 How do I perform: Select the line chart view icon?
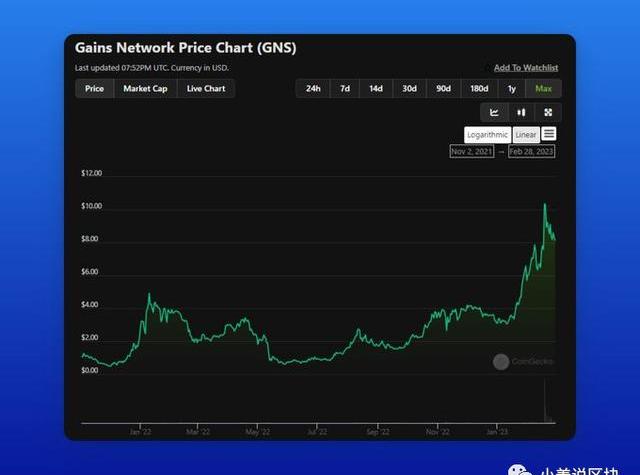[x=494, y=112]
